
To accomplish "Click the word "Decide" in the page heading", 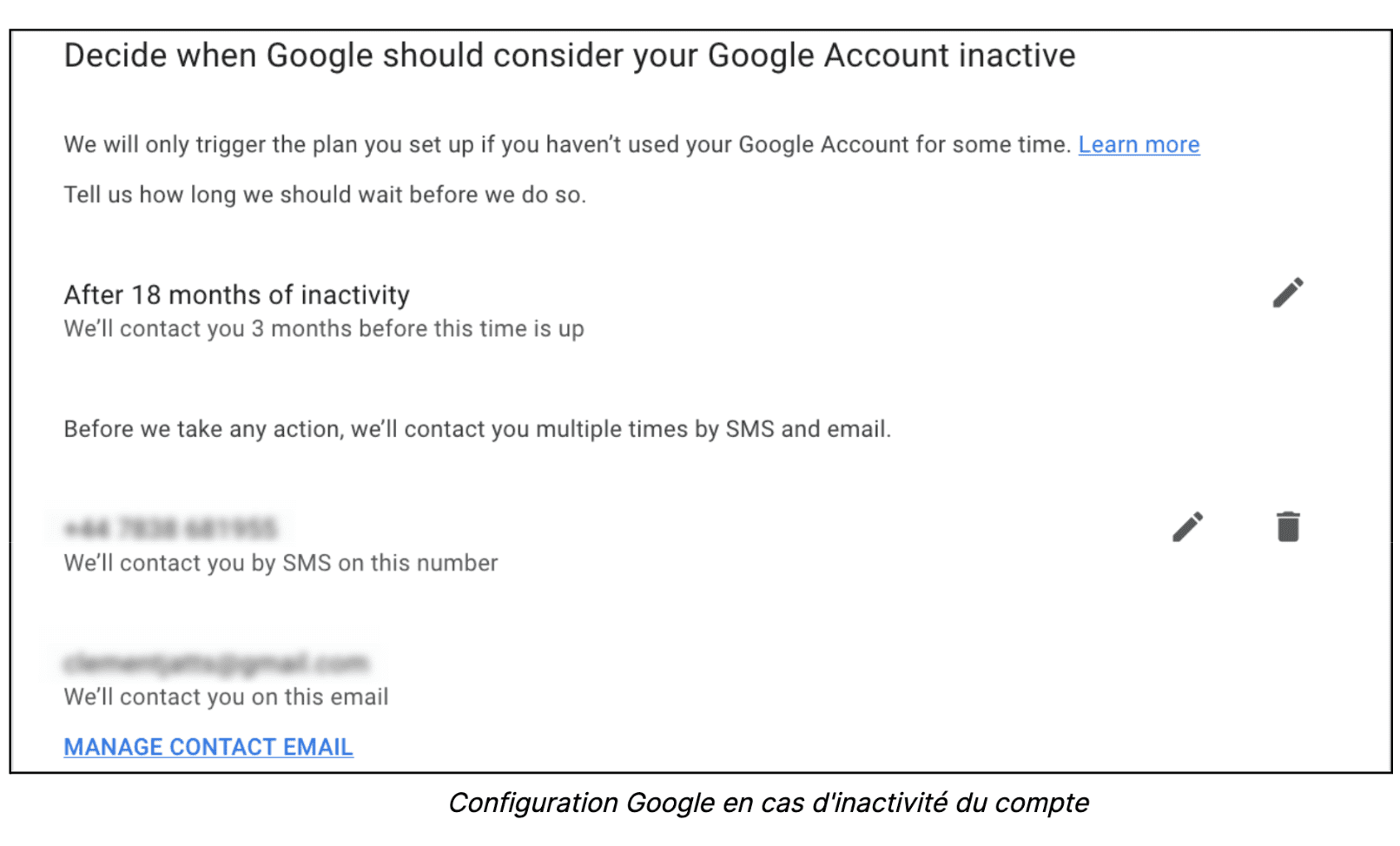I will pyautogui.click(x=115, y=56).
